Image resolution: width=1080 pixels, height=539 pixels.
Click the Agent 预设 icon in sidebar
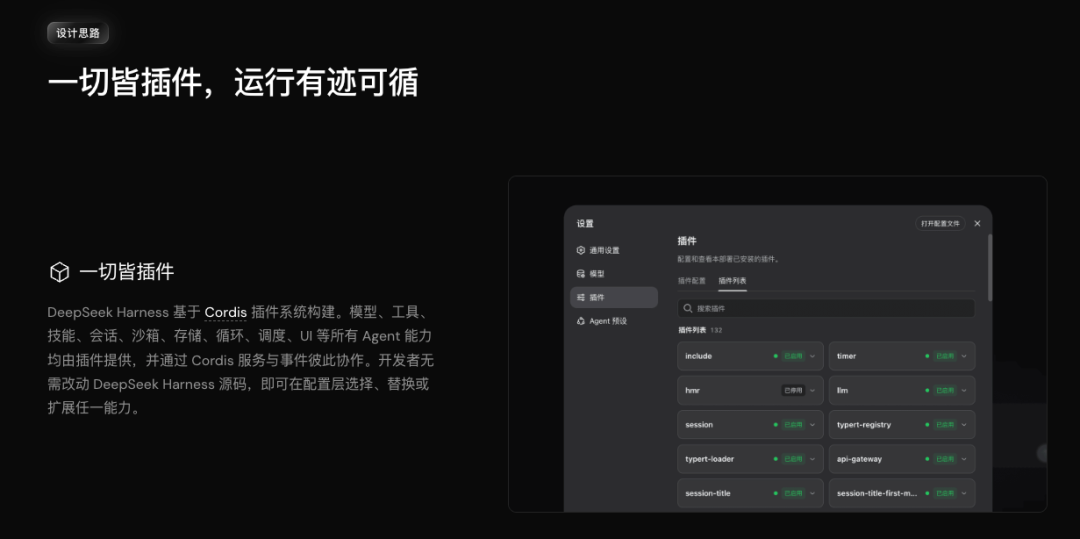click(581, 321)
